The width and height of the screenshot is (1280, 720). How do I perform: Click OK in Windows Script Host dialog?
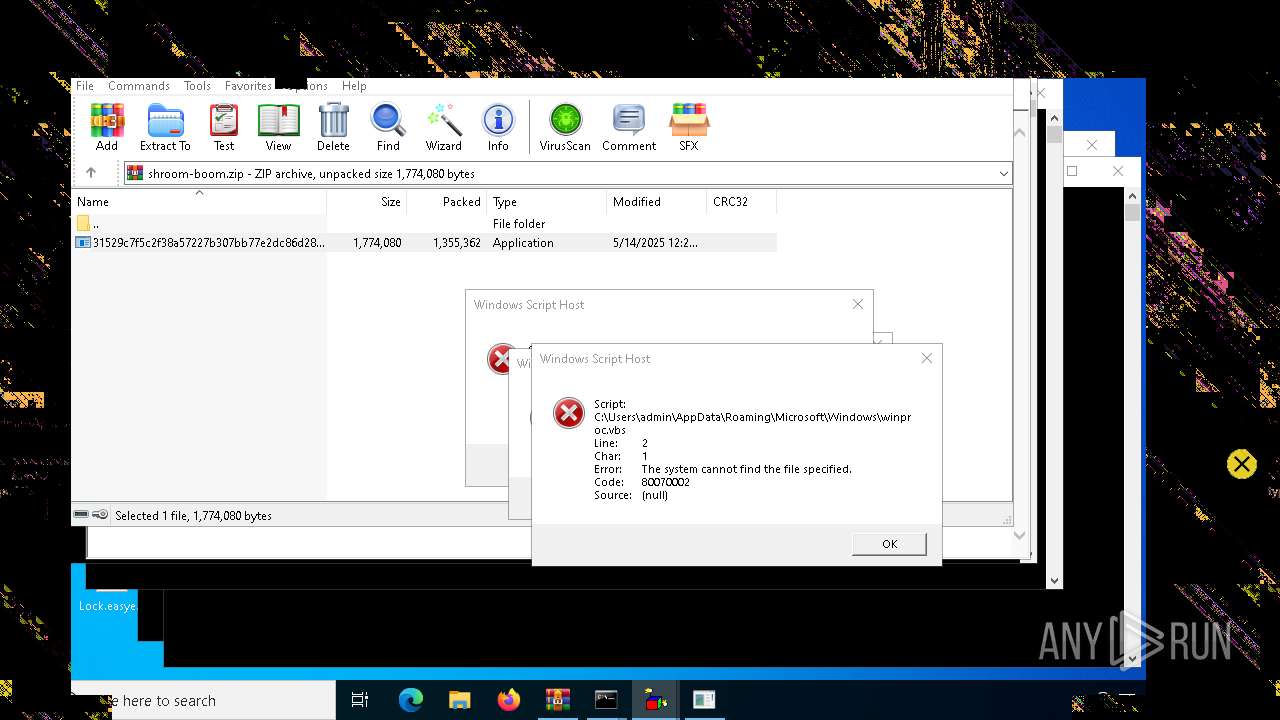coord(889,544)
